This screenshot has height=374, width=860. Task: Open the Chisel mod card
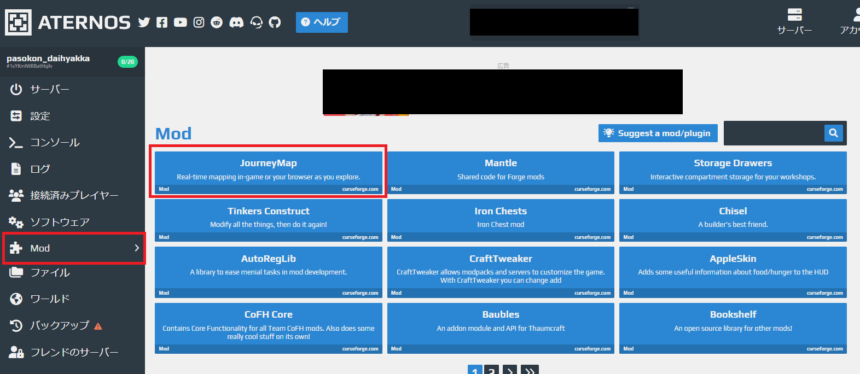(733, 220)
